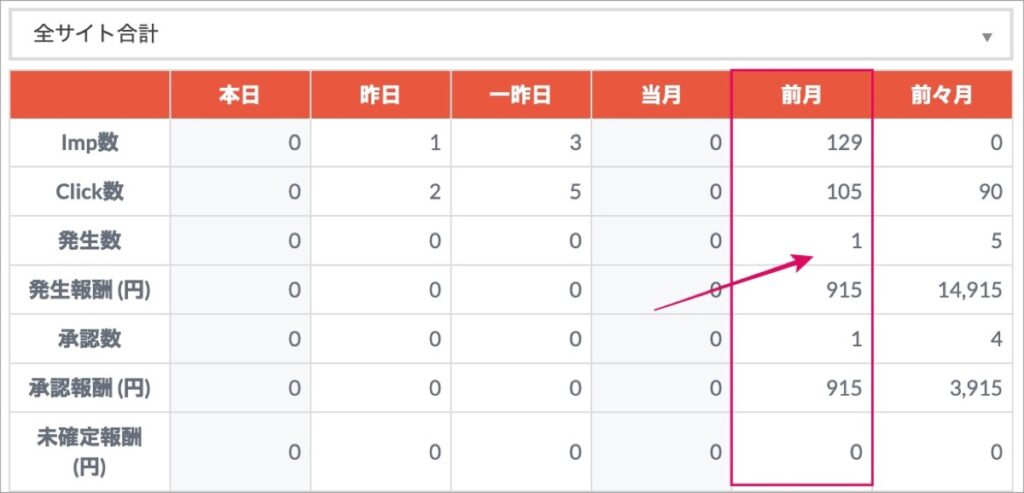Click the 一昨日 column header
The width and height of the screenshot is (1024, 493).
click(x=520, y=95)
